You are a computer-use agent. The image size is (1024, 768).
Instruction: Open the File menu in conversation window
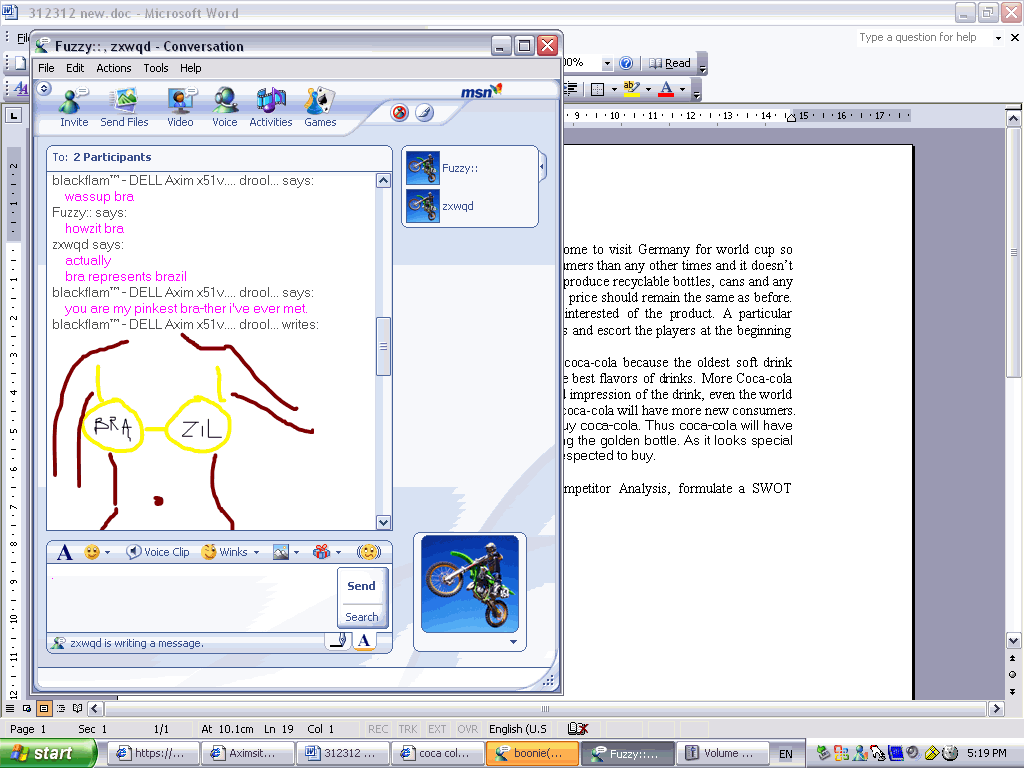(46, 68)
